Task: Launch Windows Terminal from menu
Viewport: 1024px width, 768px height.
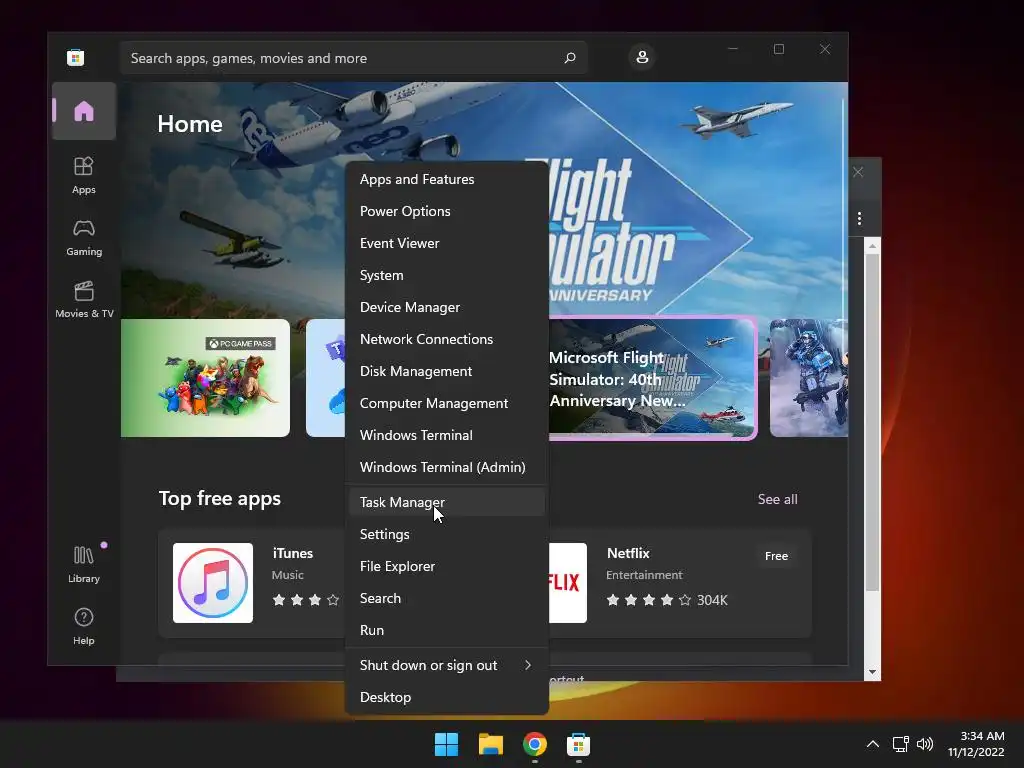Action: pyautogui.click(x=447, y=435)
